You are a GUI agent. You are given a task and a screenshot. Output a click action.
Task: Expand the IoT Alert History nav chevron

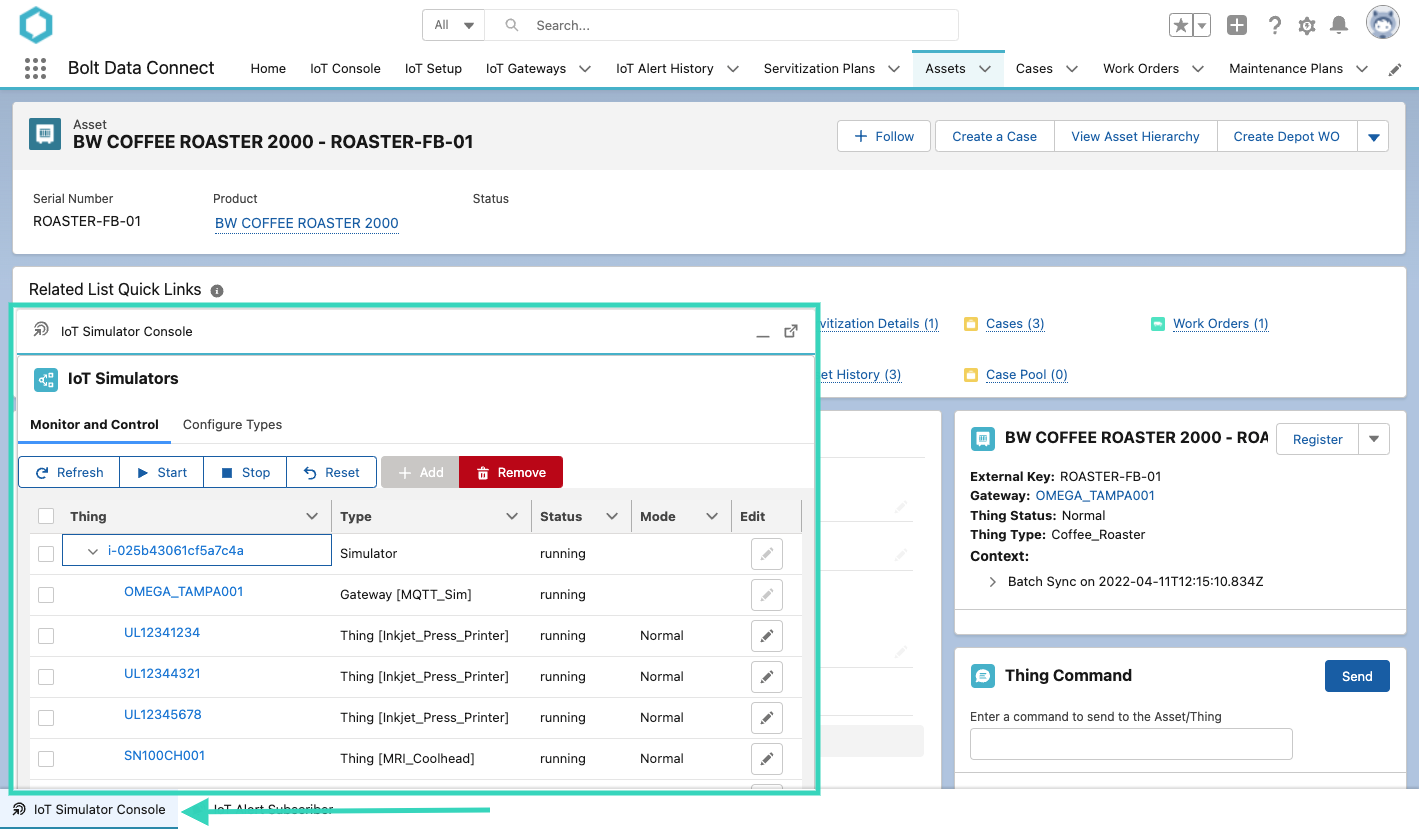733,69
